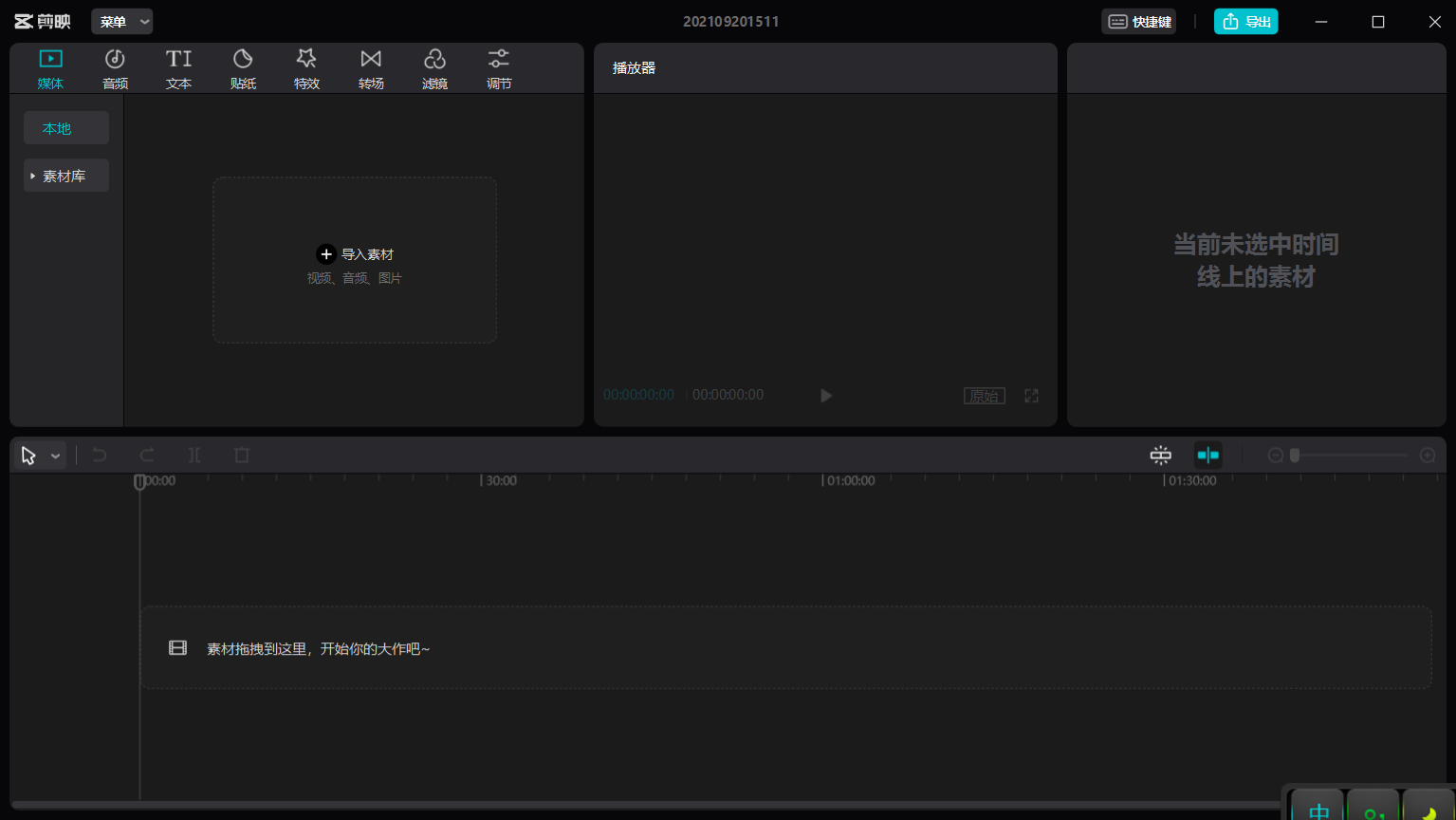Click the 导入素材 import area
The image size is (1456, 820).
(355, 260)
